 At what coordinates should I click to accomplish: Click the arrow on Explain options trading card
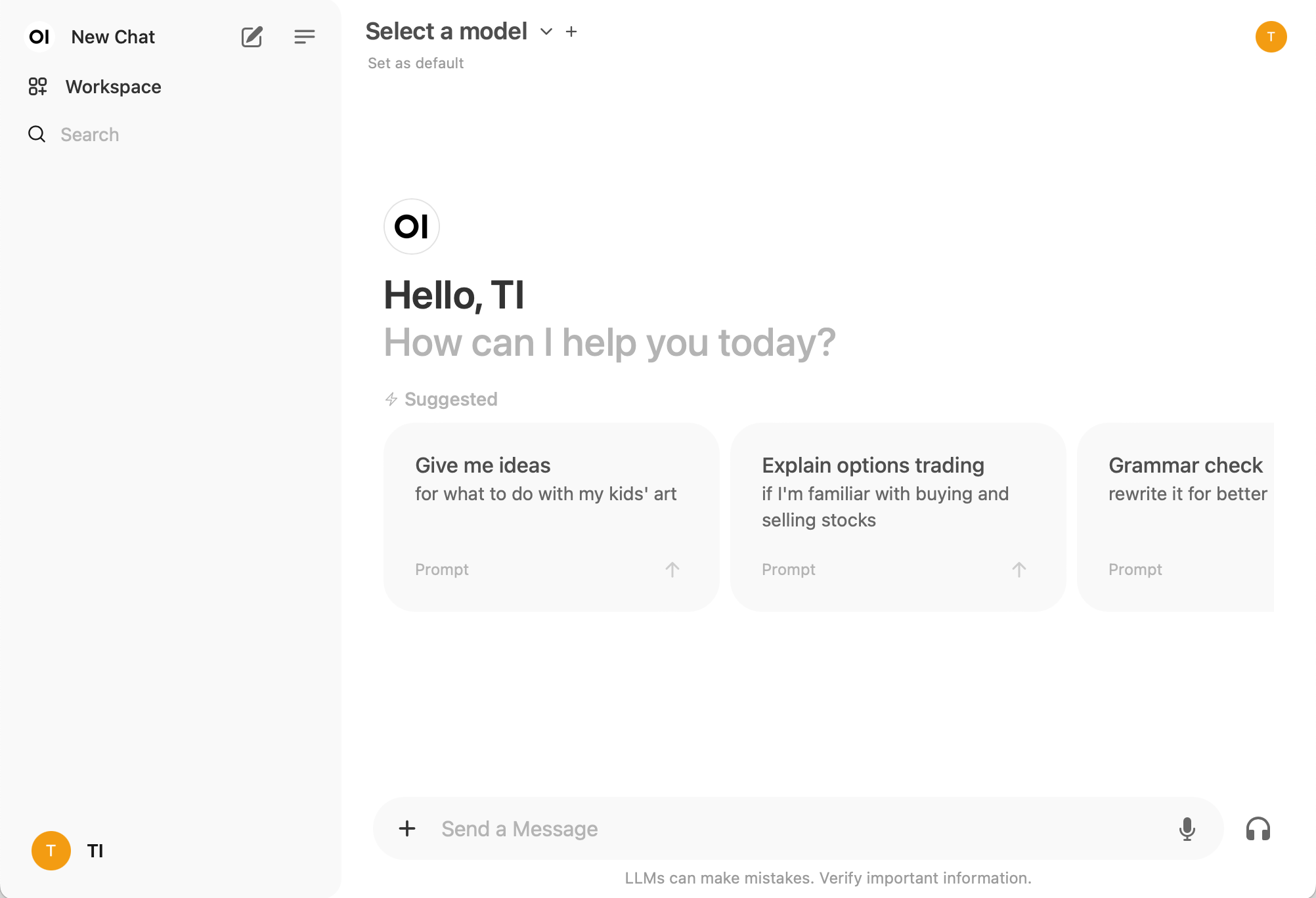click(x=1019, y=570)
